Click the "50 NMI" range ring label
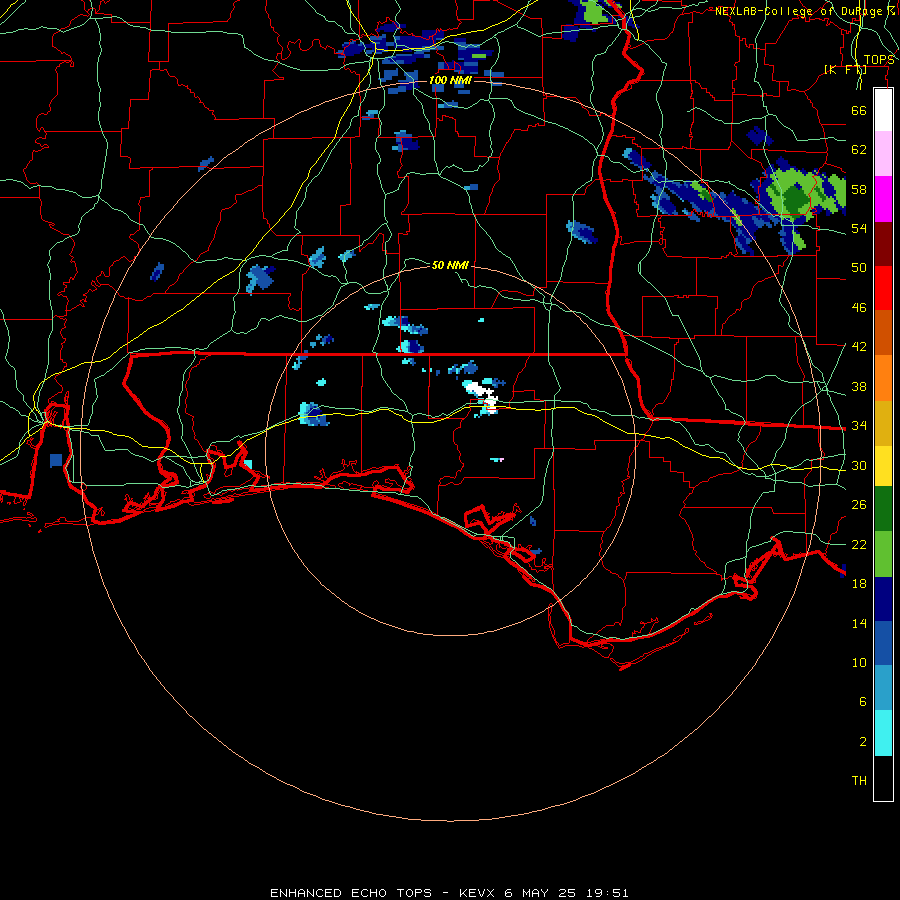900x900 pixels. tap(450, 265)
